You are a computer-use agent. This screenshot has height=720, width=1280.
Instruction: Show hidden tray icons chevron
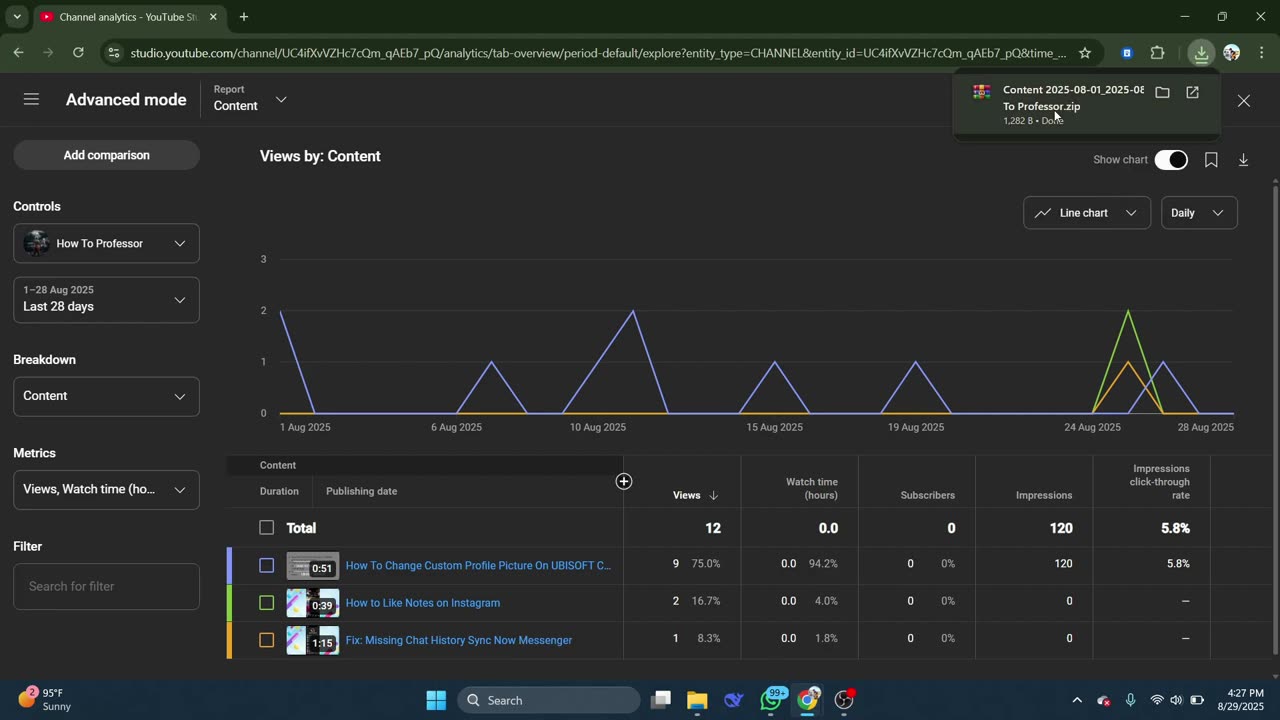(1077, 700)
